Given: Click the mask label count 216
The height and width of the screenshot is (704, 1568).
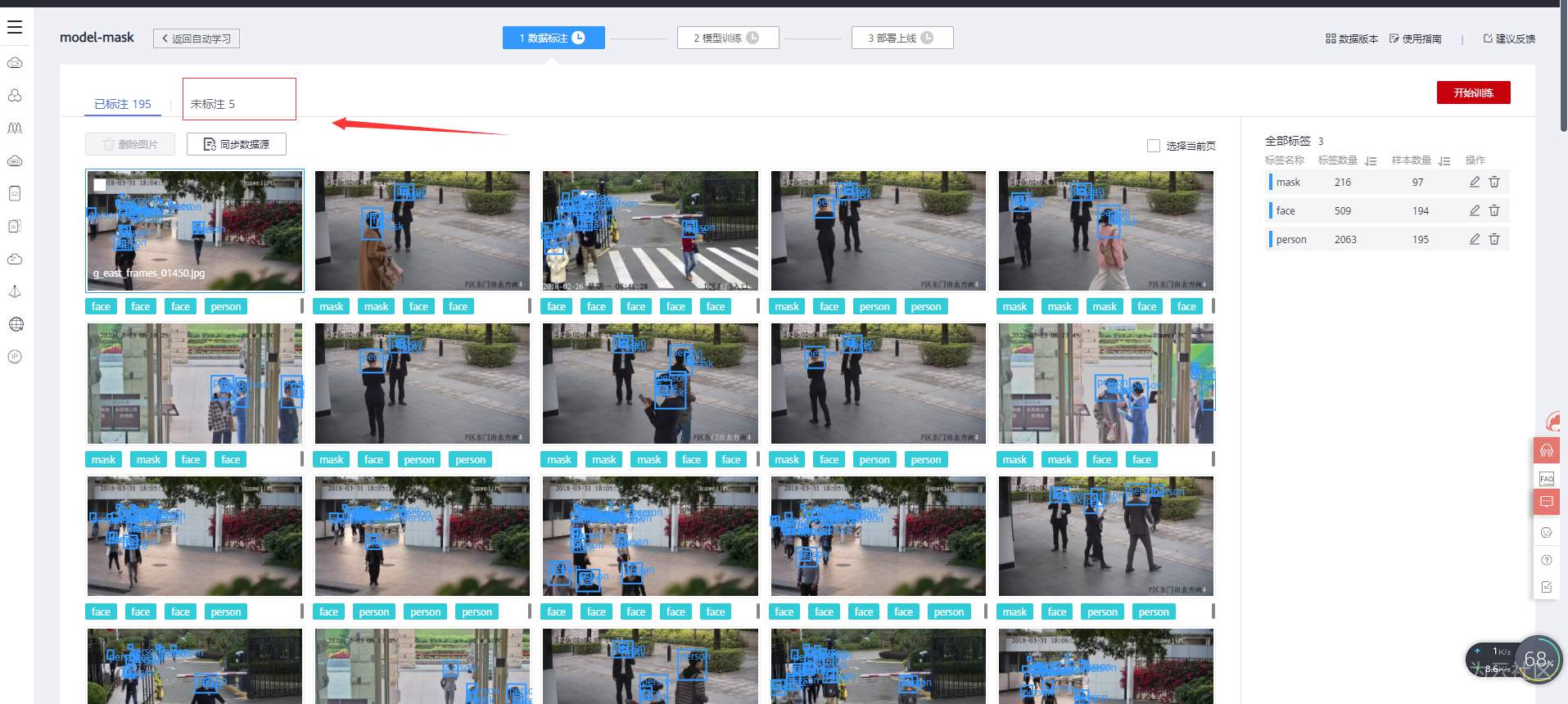Looking at the screenshot, I should click(1343, 183).
